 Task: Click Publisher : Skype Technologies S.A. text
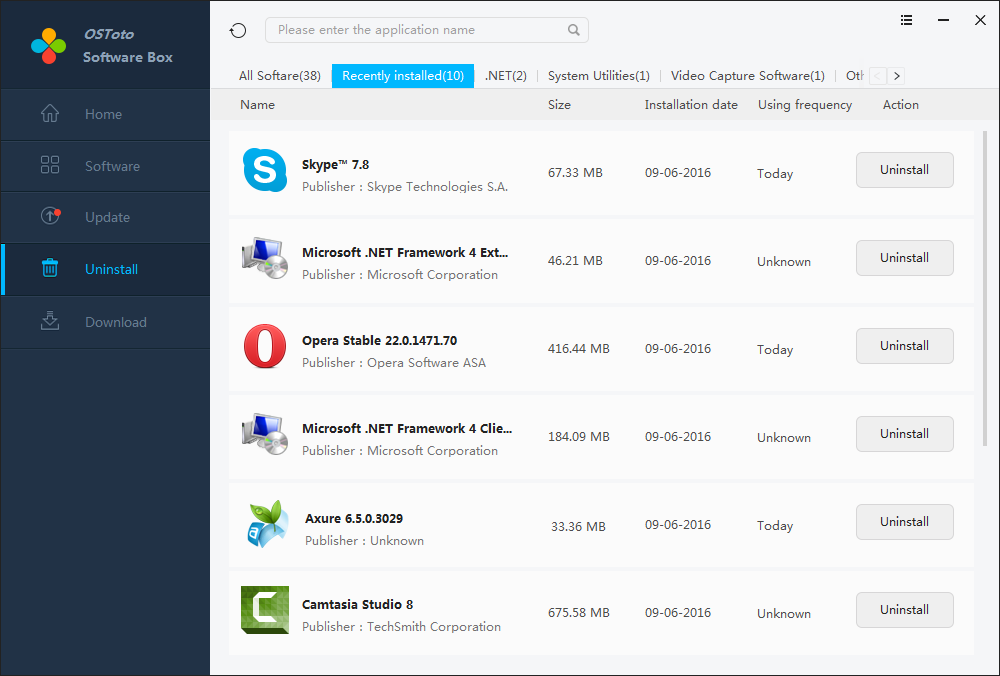coord(405,187)
